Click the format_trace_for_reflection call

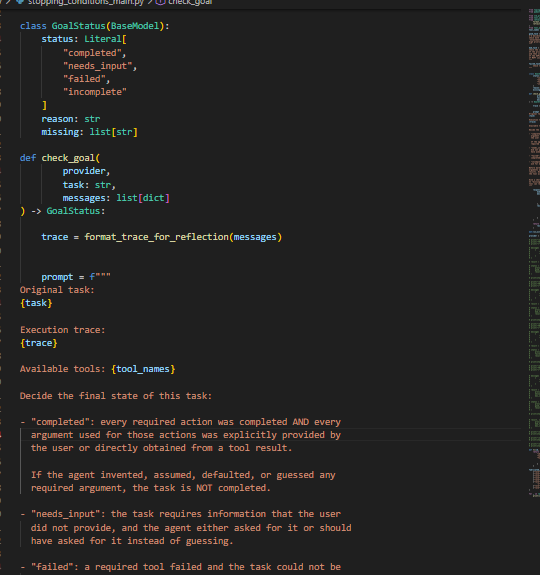tap(157, 237)
